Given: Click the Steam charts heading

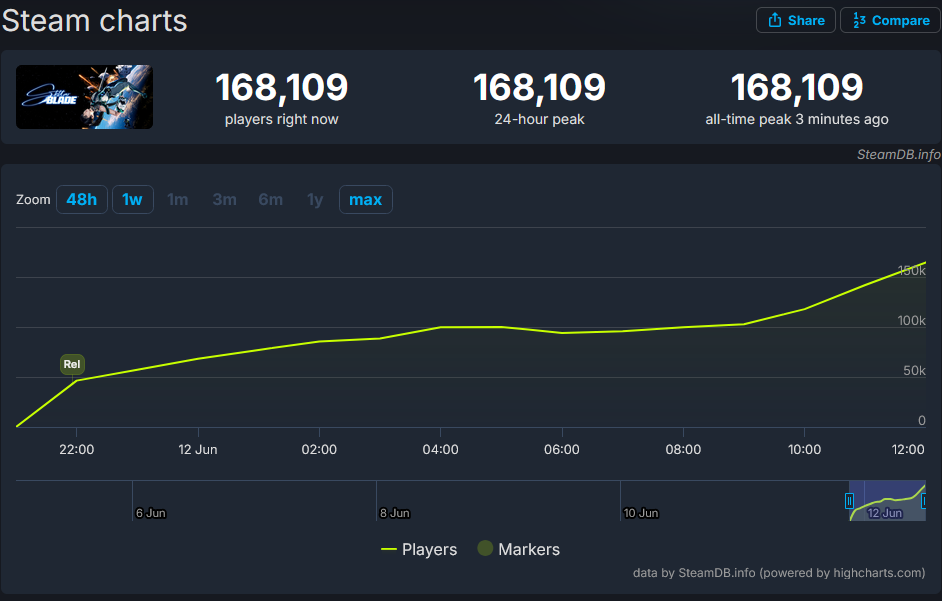Looking at the screenshot, I should [x=95, y=20].
